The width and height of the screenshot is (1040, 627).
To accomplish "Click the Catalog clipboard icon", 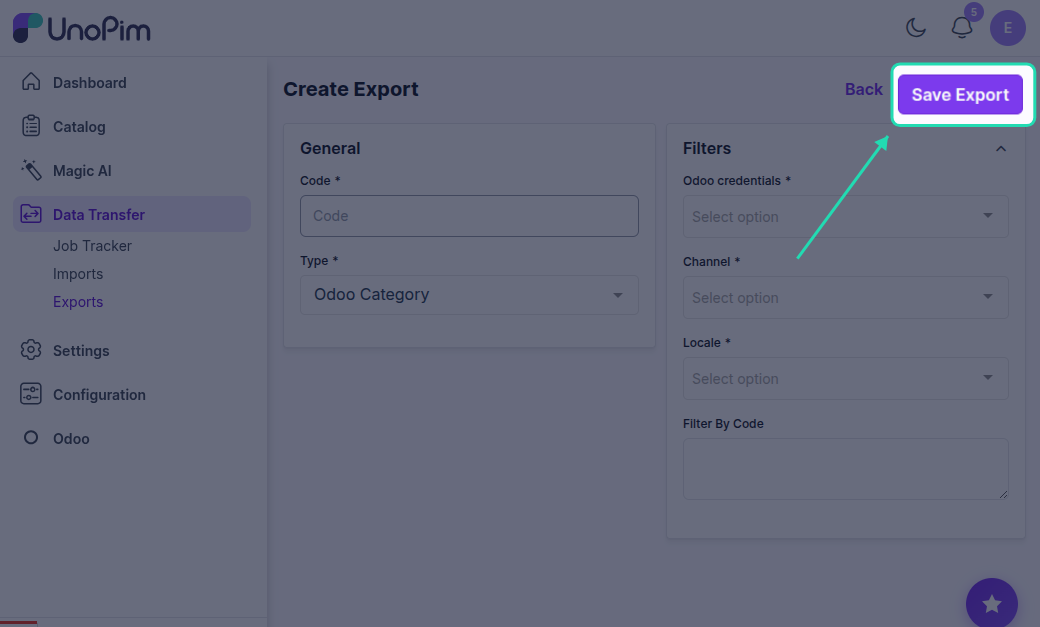I will (31, 126).
